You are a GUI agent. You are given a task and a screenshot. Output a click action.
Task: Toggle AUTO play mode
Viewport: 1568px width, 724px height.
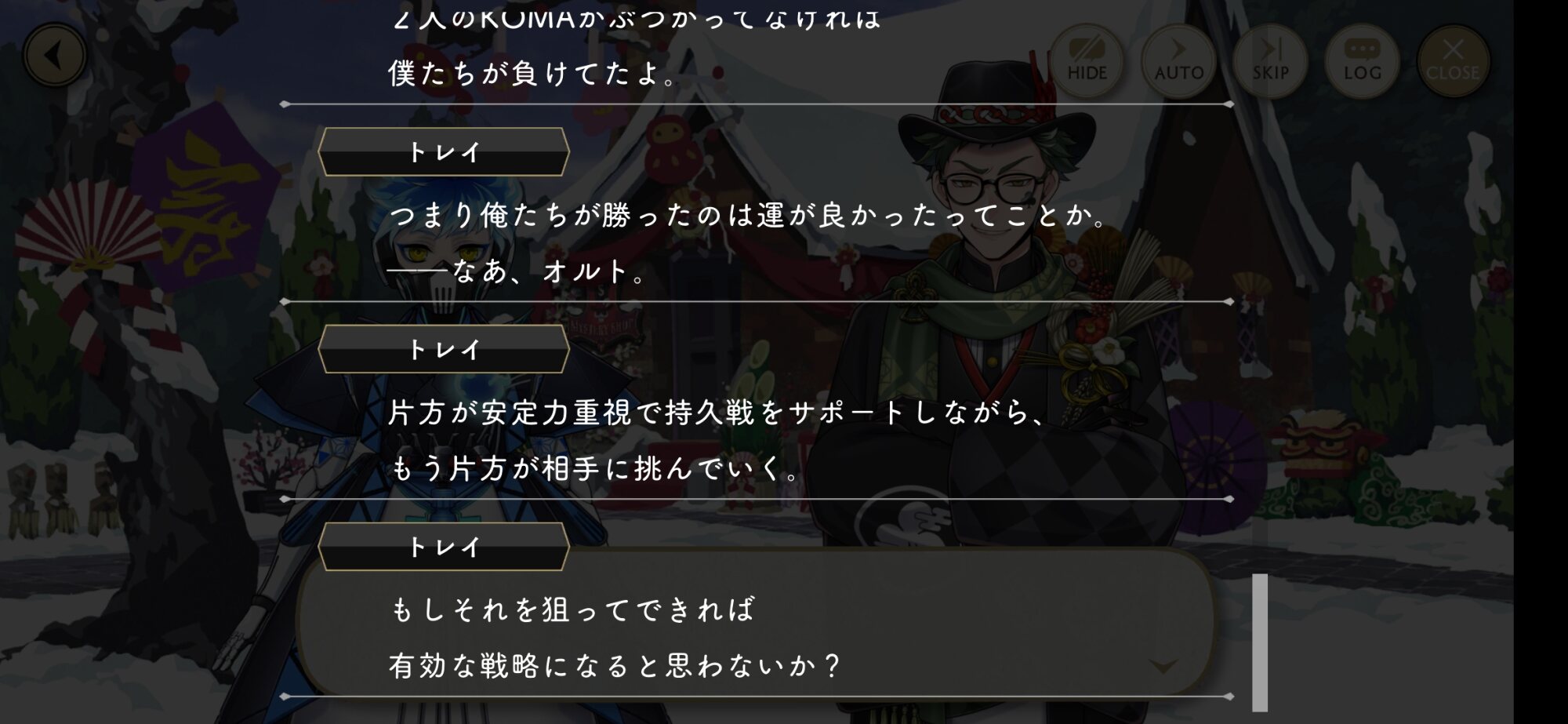1178,61
